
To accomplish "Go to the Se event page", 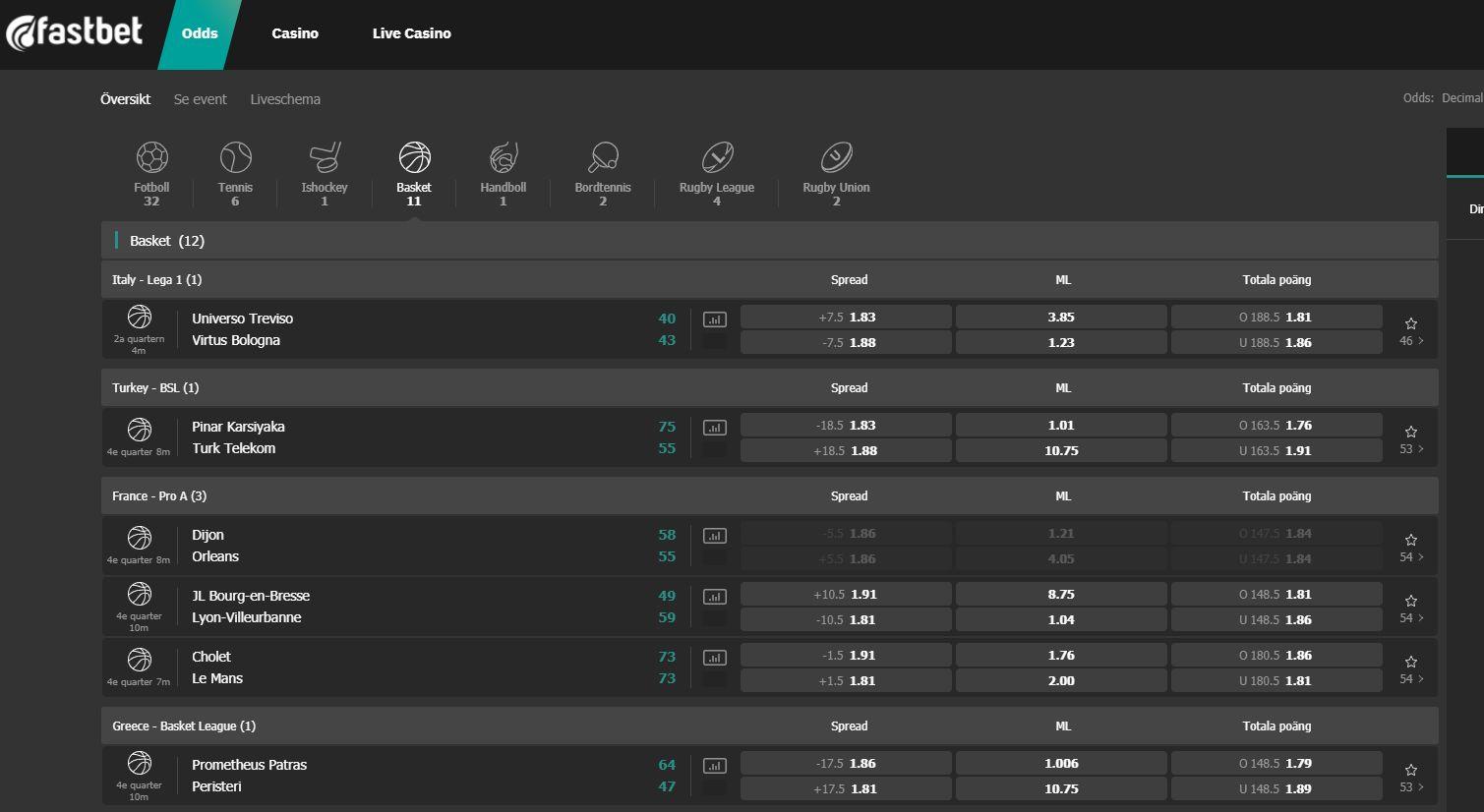I will 201,98.
